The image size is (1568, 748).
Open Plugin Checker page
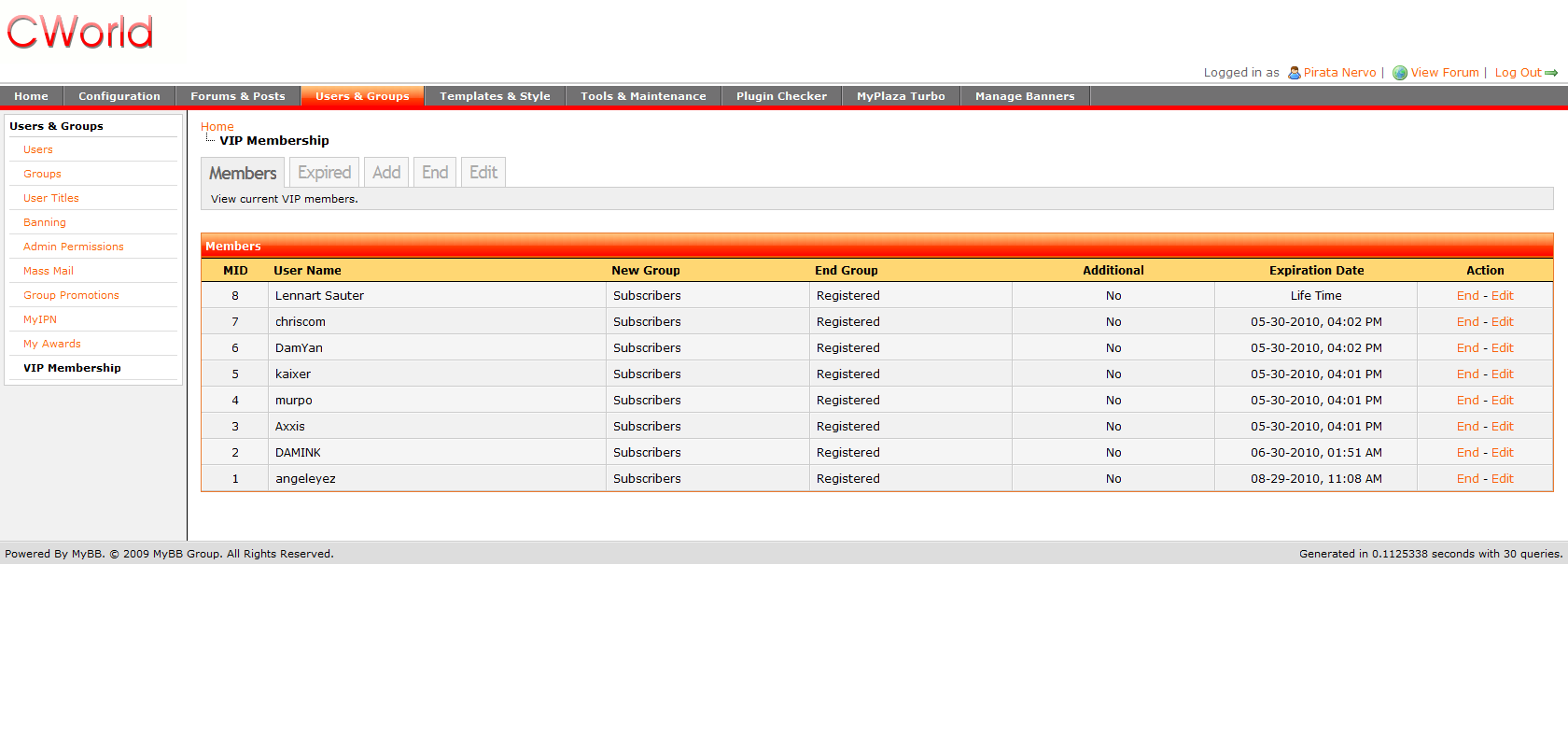[781, 96]
